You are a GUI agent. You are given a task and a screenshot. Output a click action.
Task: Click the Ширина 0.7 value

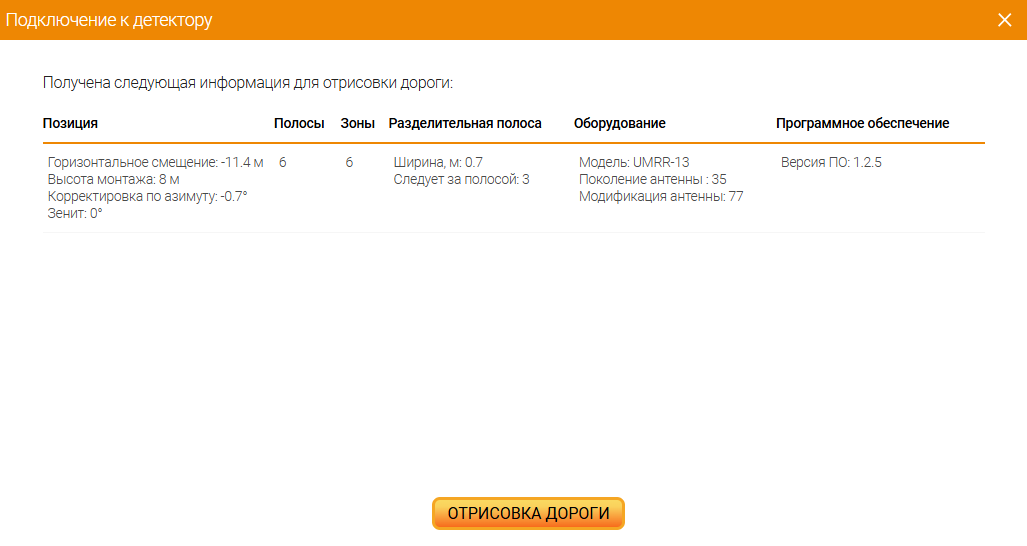pyautogui.click(x=438, y=162)
